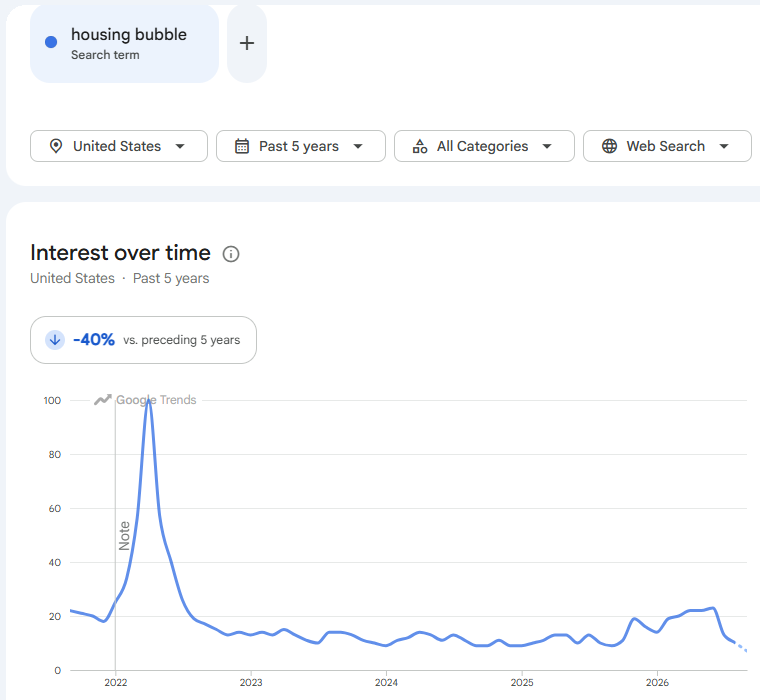Expand the Web Search dropdown arrow
Viewport: 760px width, 700px height.
coord(724,146)
